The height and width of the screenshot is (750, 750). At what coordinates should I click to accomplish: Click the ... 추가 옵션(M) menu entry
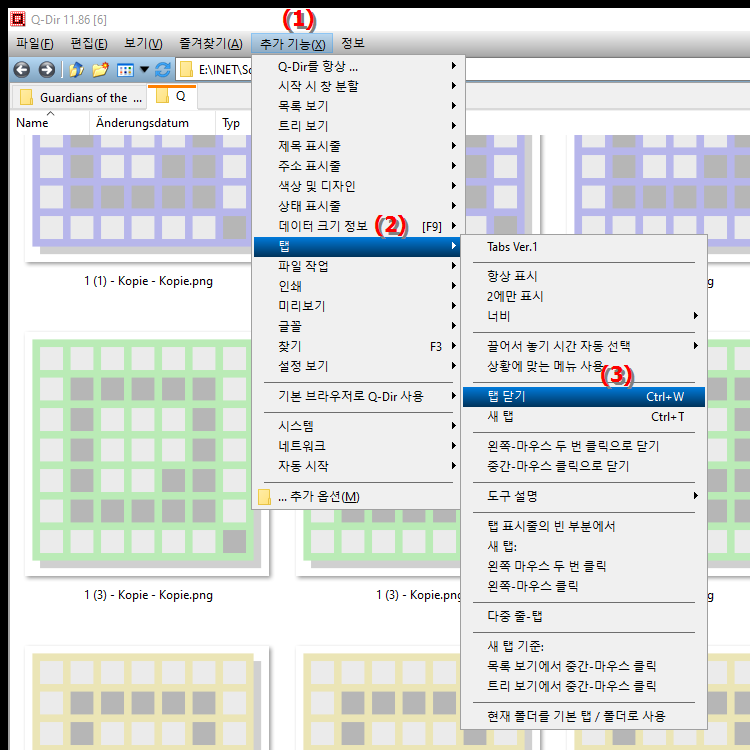pos(356,496)
